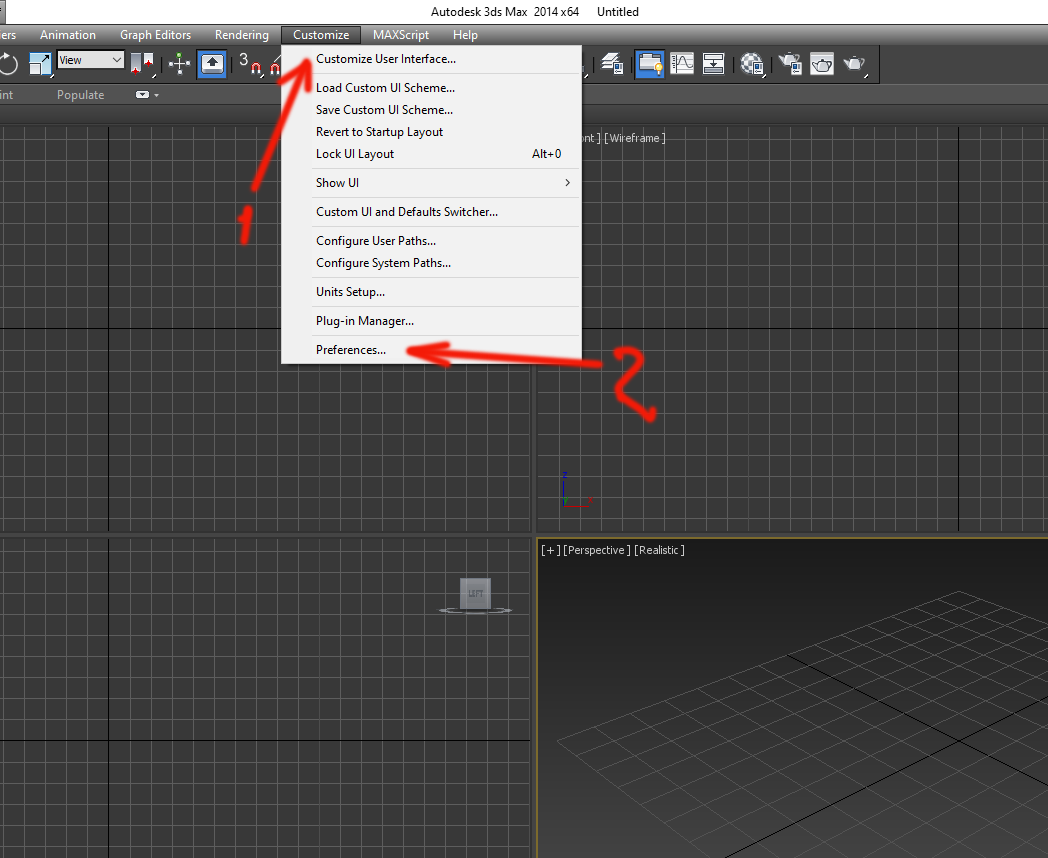
Task: Open the Schematic View icon
Action: [714, 64]
